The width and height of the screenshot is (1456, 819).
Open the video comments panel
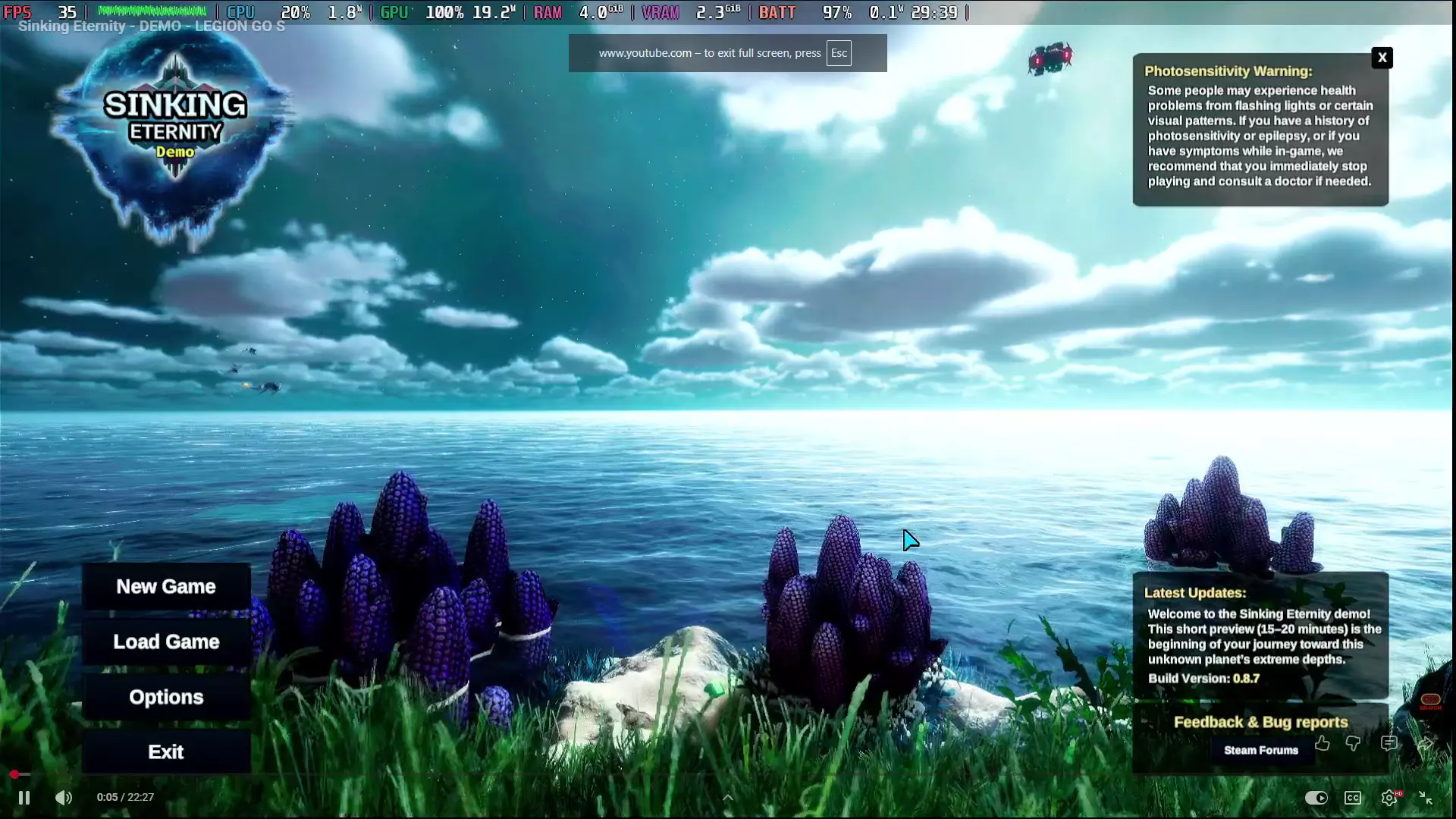pos(1389,744)
